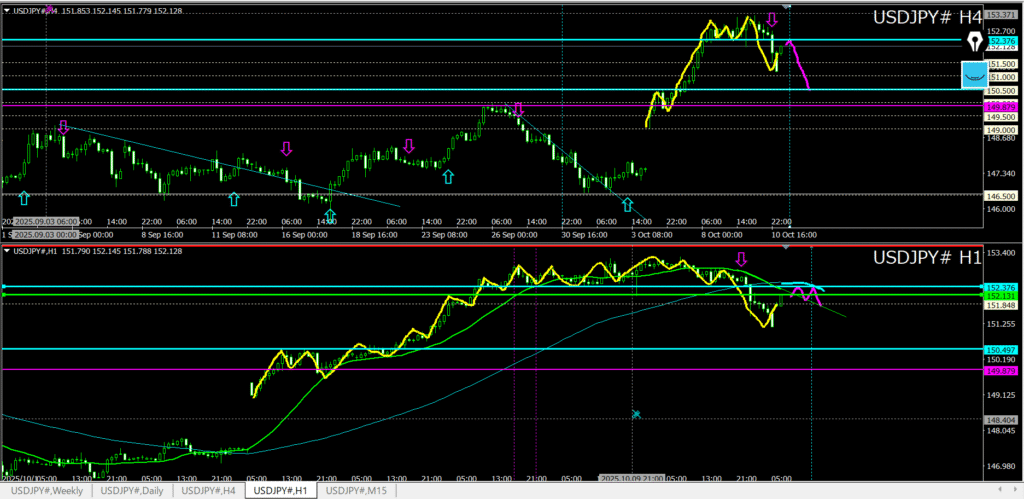This screenshot has height=499, width=1024.
Task: Switch to the USDJPY#,Daily chart tab
Action: tap(133, 490)
